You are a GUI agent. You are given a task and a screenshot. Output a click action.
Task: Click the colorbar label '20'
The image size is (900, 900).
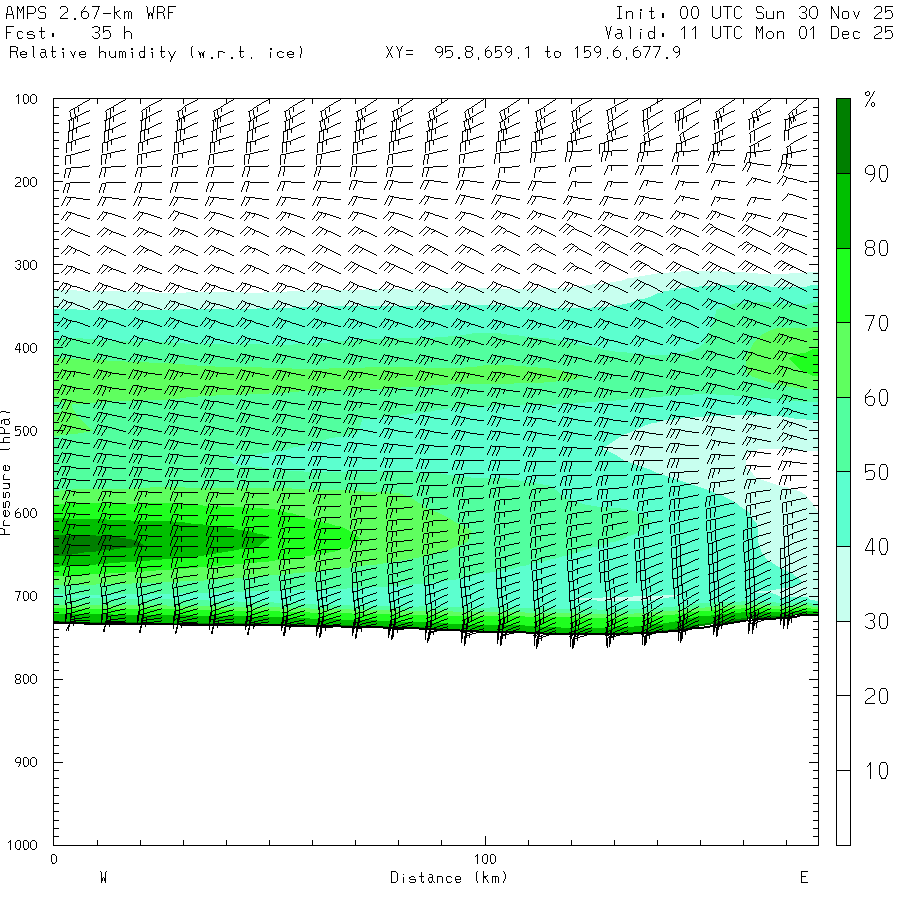tap(876, 696)
